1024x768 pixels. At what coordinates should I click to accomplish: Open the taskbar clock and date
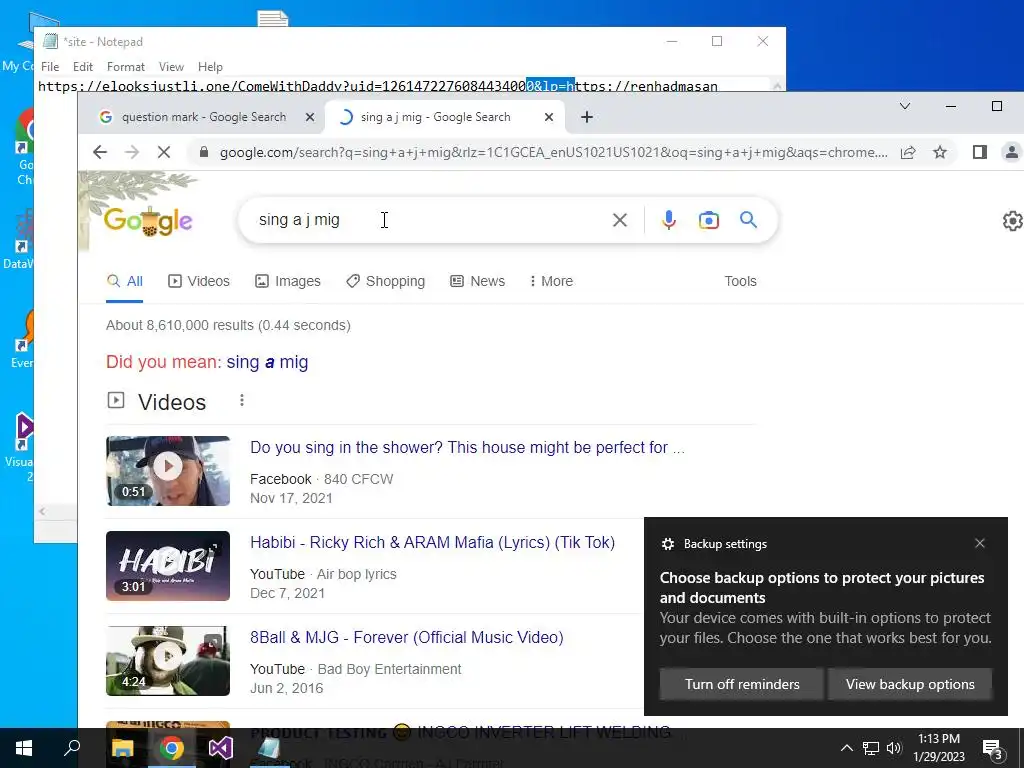[x=938, y=748]
